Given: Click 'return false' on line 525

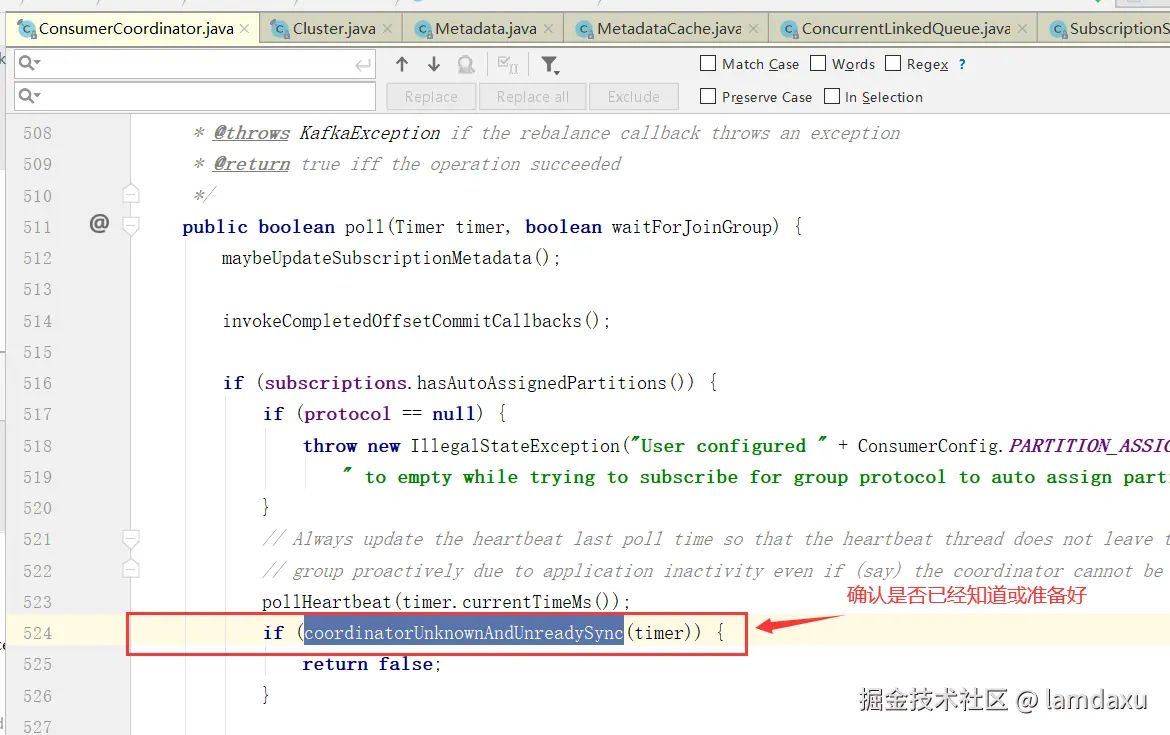Looking at the screenshot, I should pyautogui.click(x=367, y=664).
